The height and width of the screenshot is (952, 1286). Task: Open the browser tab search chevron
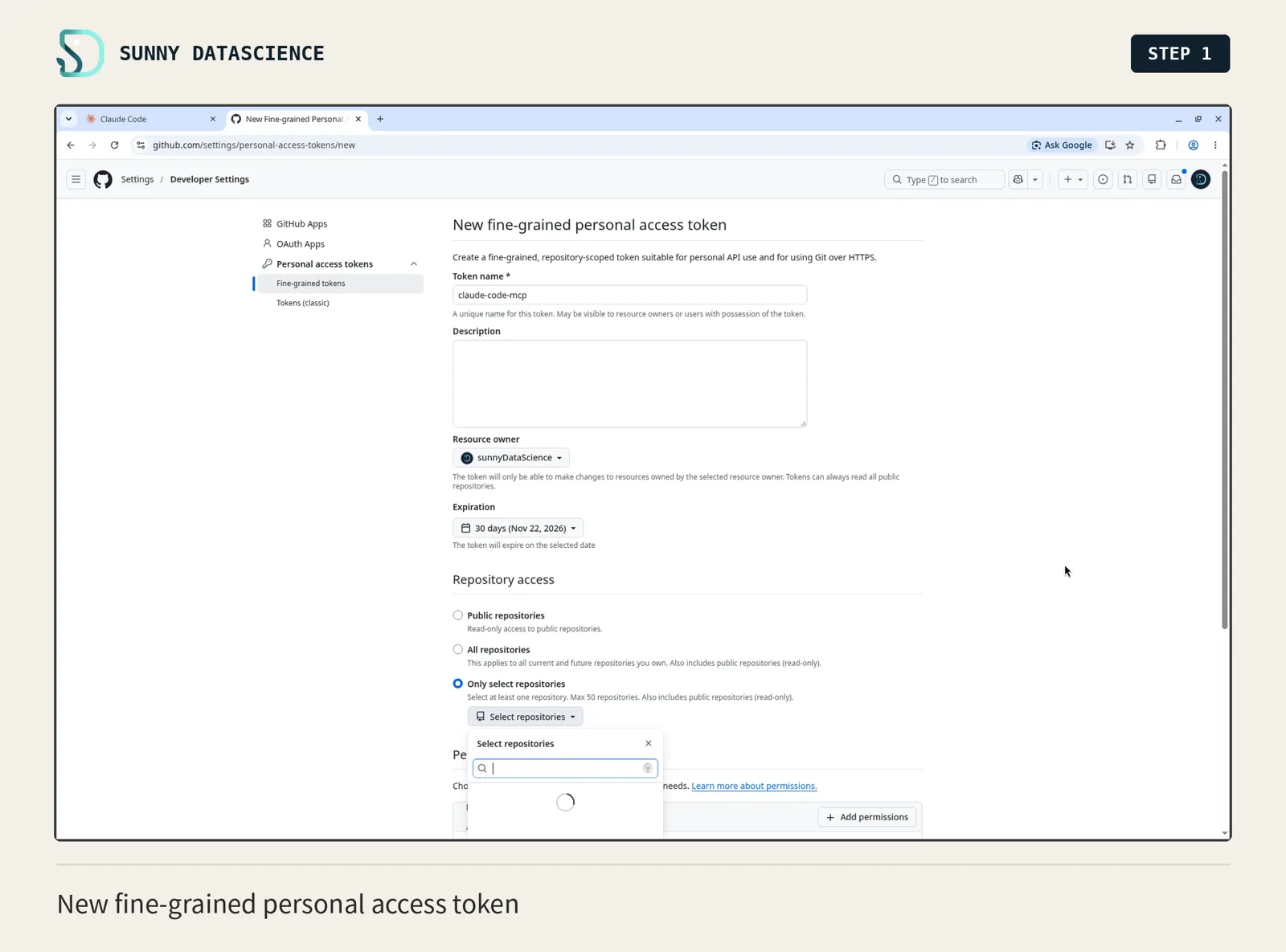[x=69, y=119]
